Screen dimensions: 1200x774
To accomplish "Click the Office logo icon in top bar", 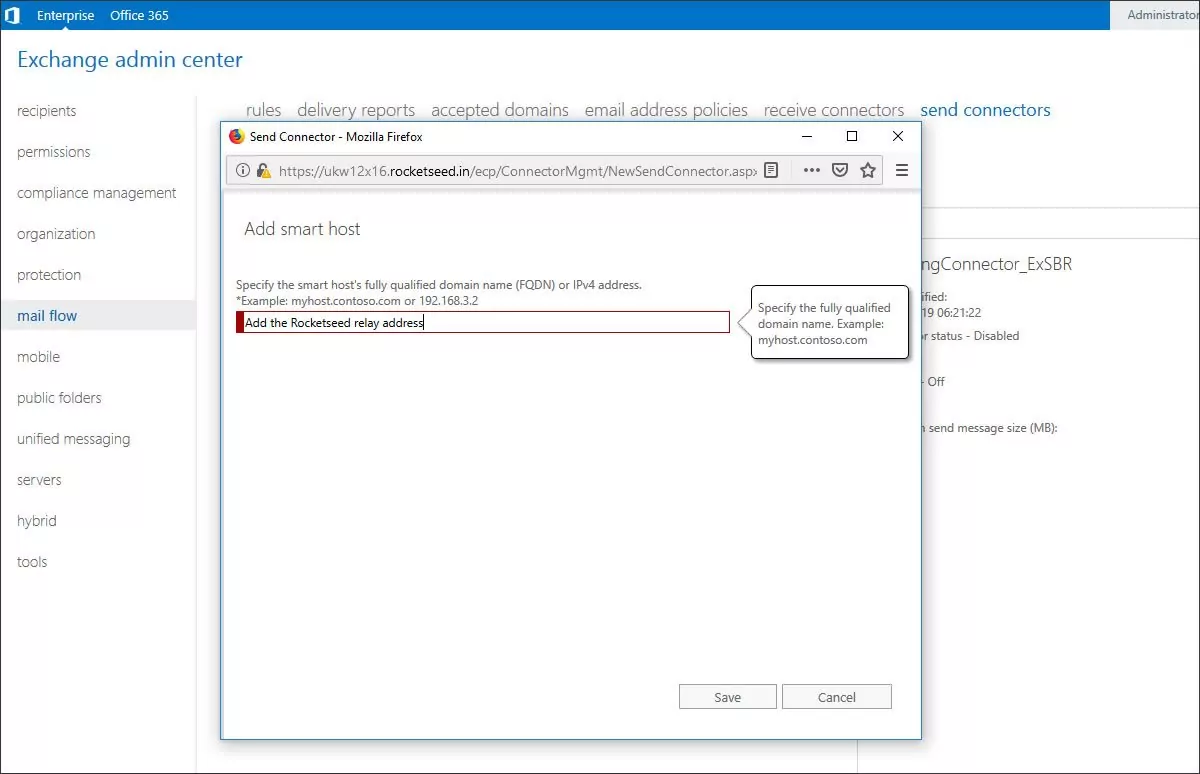I will (x=12, y=15).
